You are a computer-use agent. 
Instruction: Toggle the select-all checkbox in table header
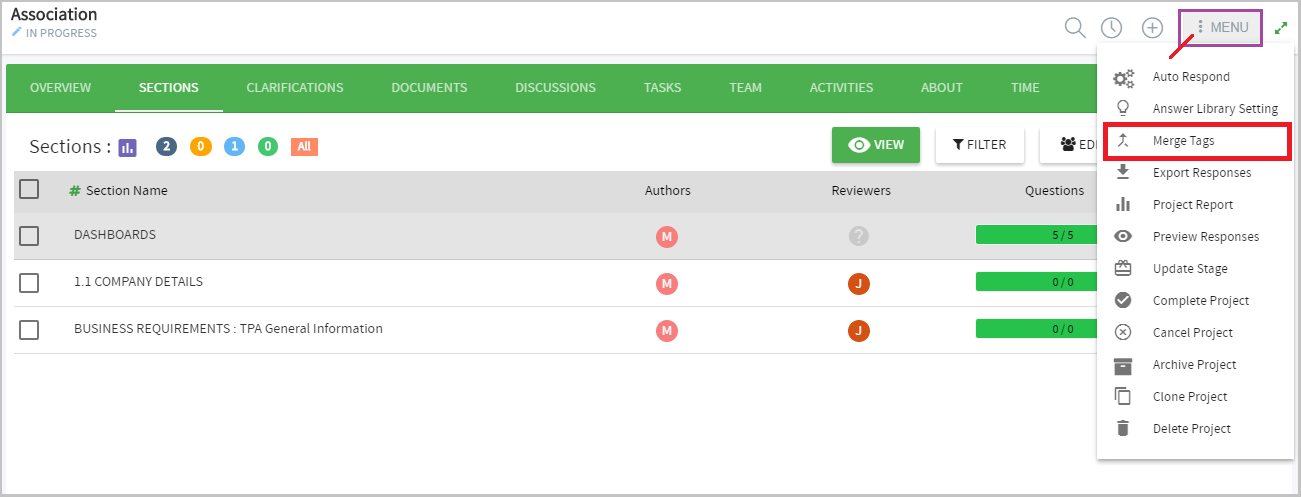click(29, 189)
